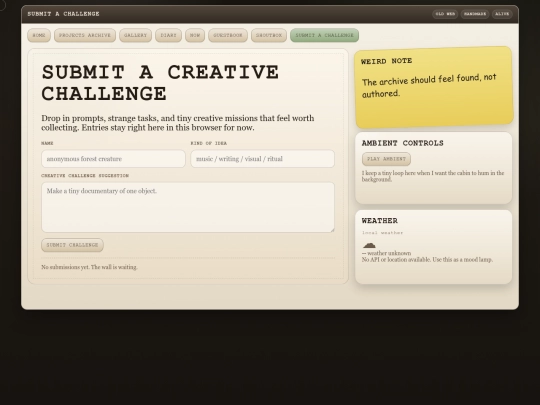Click the 'Submit a Creative Challenge' heading
The width and height of the screenshot is (540, 405).
point(160,83)
